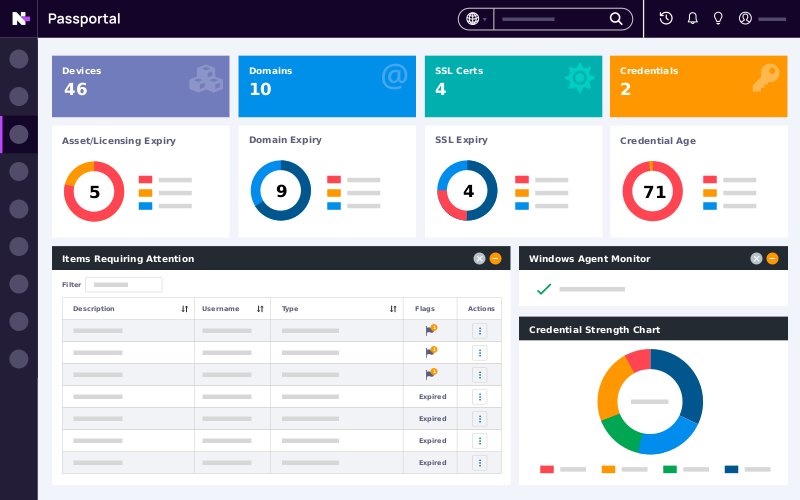Click dark blue legend swatch under Credential Strength

coord(732,469)
